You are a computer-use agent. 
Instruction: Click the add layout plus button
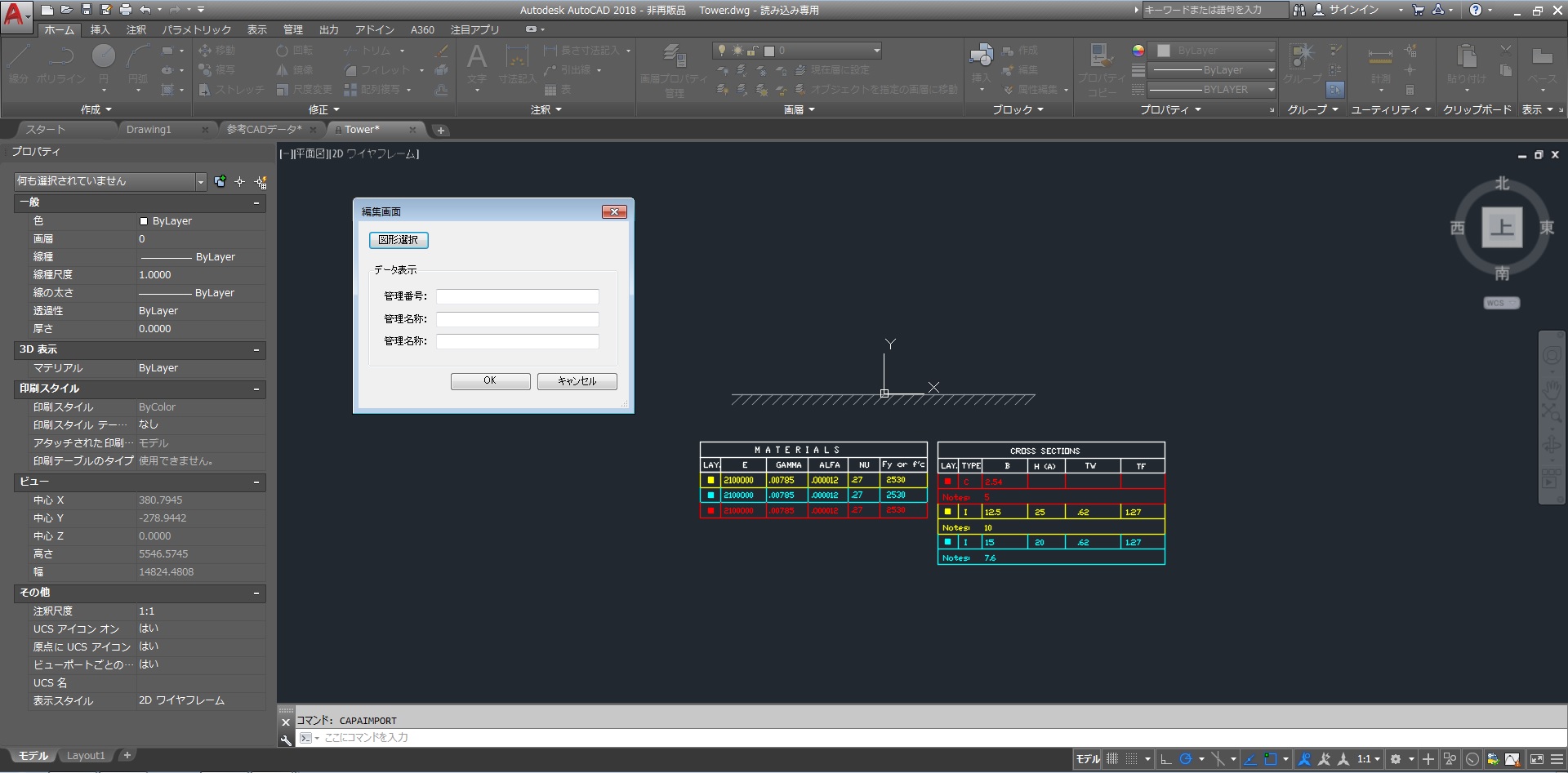click(x=127, y=756)
